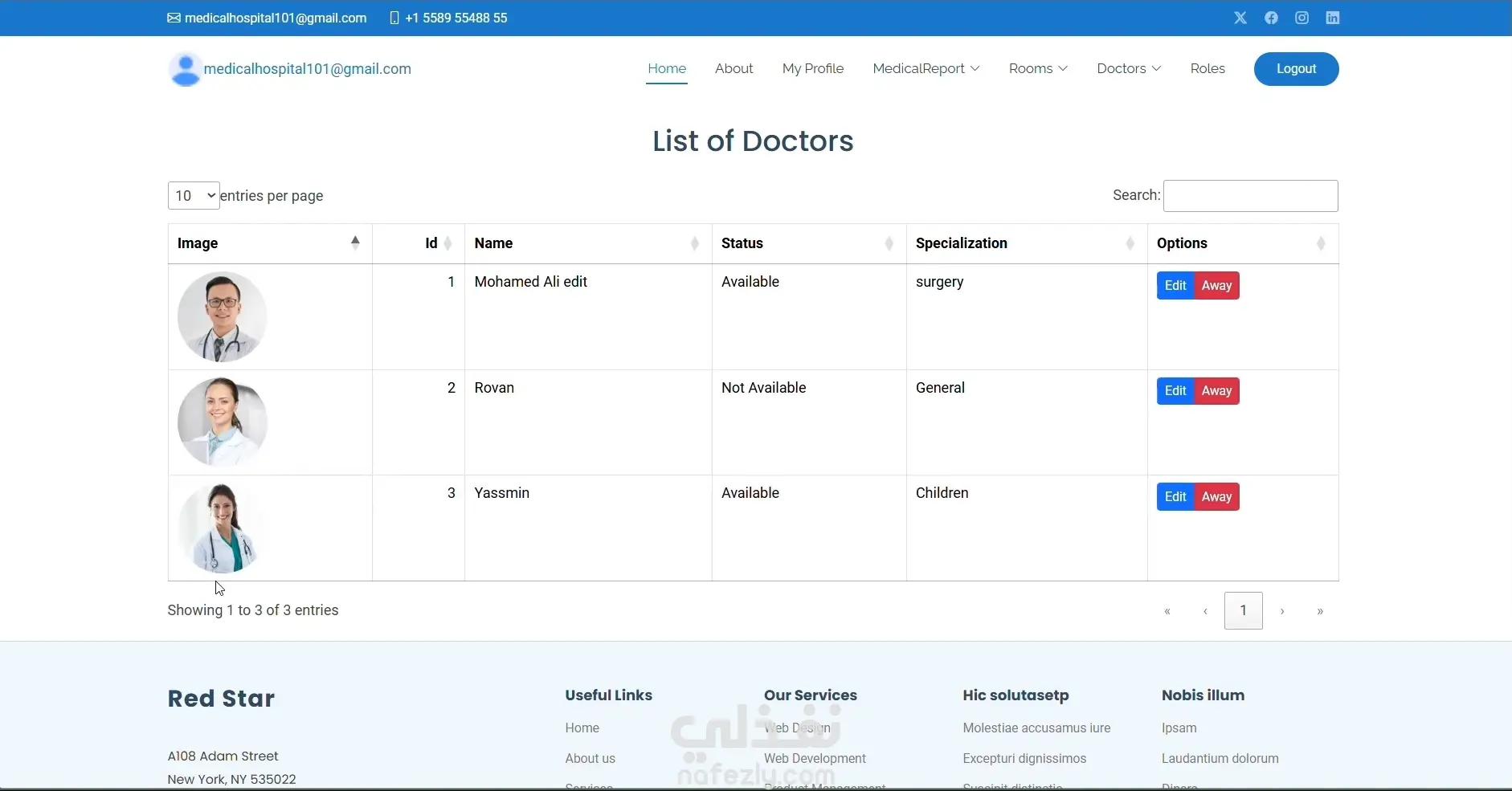
Task: Open the LinkedIn social icon
Action: click(x=1333, y=18)
